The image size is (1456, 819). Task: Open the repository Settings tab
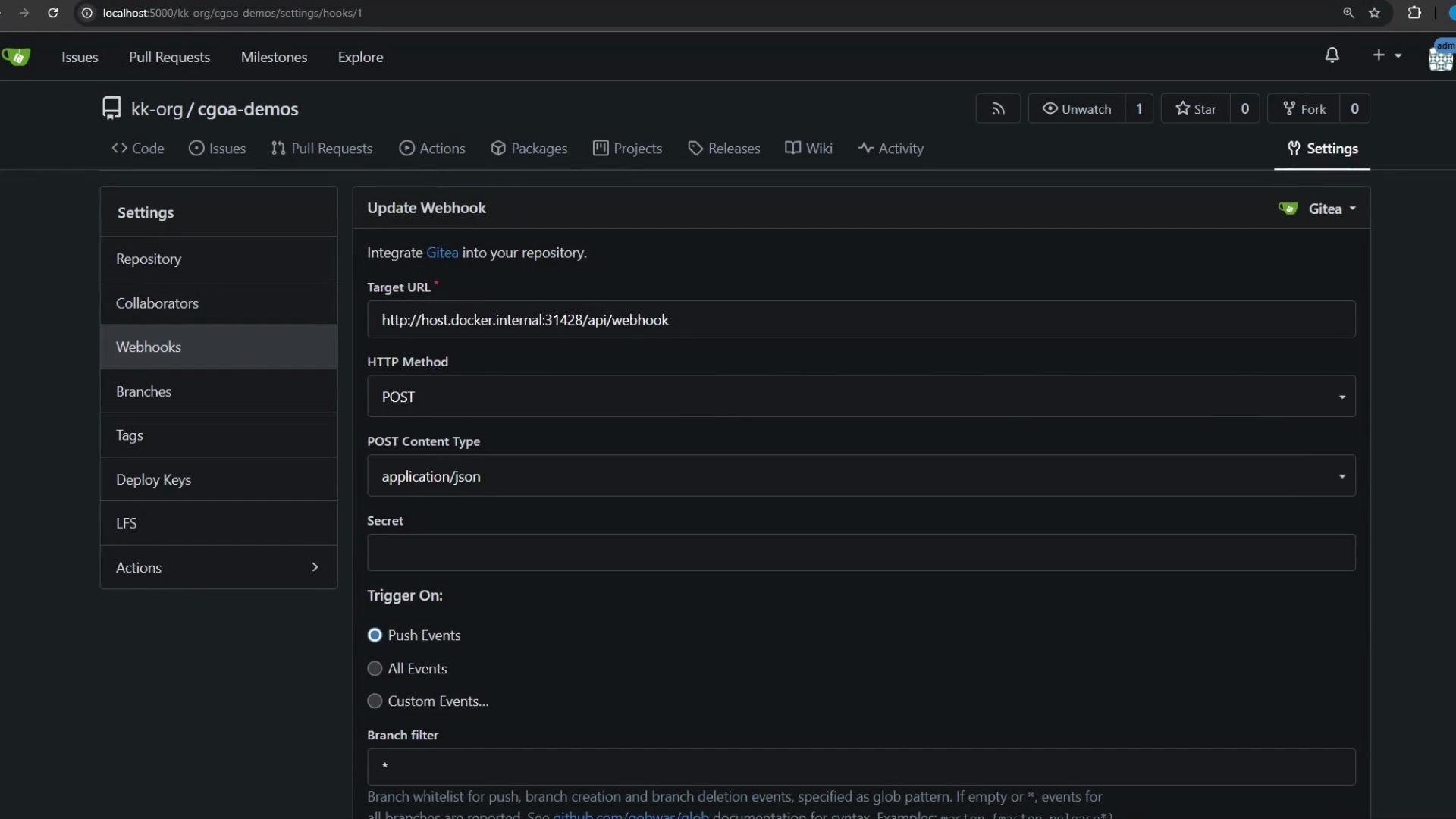[x=1322, y=149]
